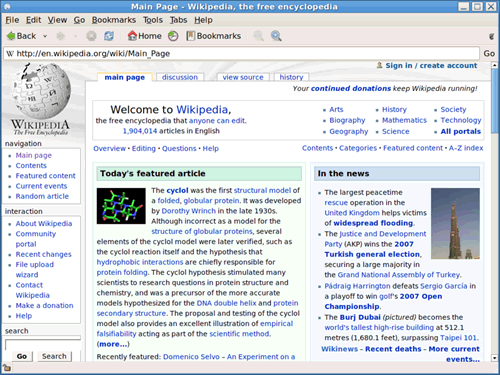500x375 pixels.
Task: Click the Stop loading icon
Action: coord(91,36)
